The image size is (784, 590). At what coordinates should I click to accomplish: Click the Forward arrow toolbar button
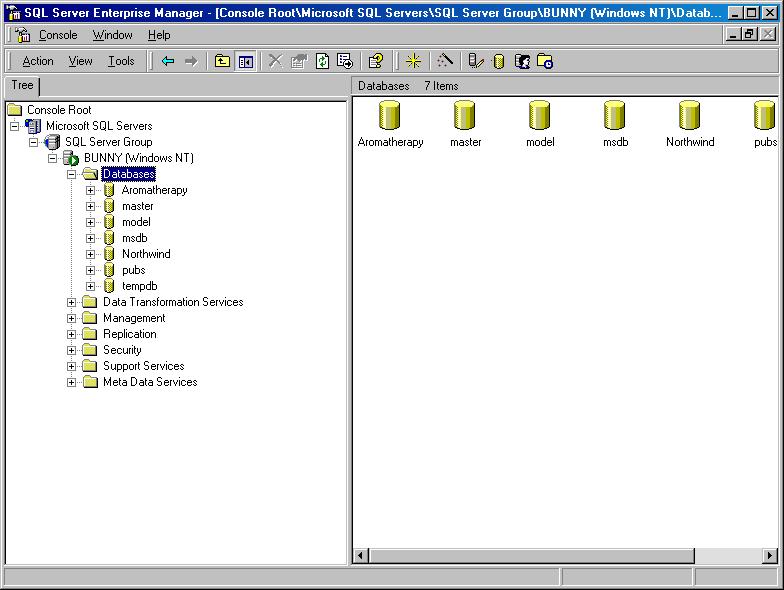pyautogui.click(x=191, y=62)
